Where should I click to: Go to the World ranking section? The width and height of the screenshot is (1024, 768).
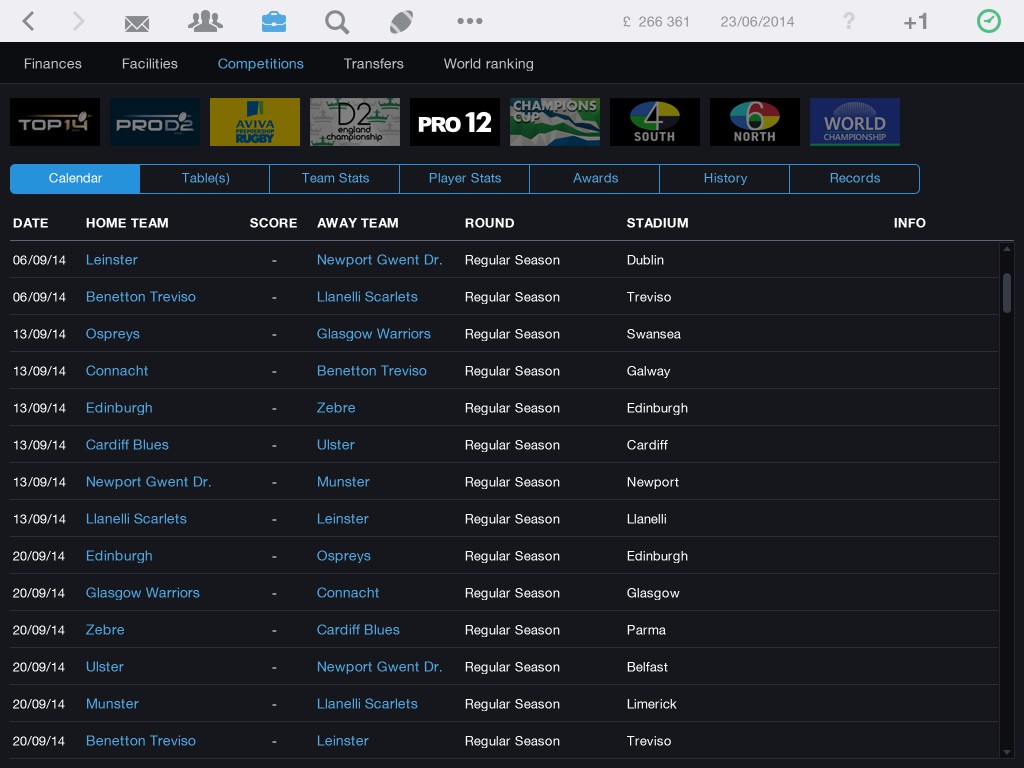tap(488, 63)
